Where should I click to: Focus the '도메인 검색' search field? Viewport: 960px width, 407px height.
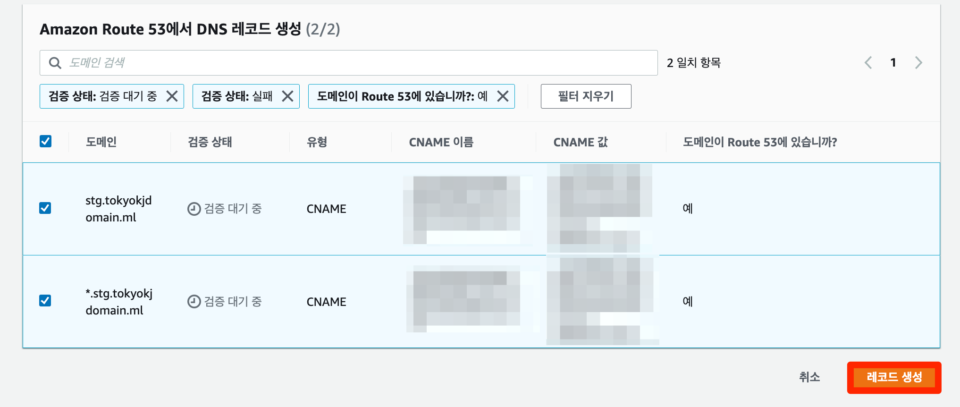click(x=349, y=62)
